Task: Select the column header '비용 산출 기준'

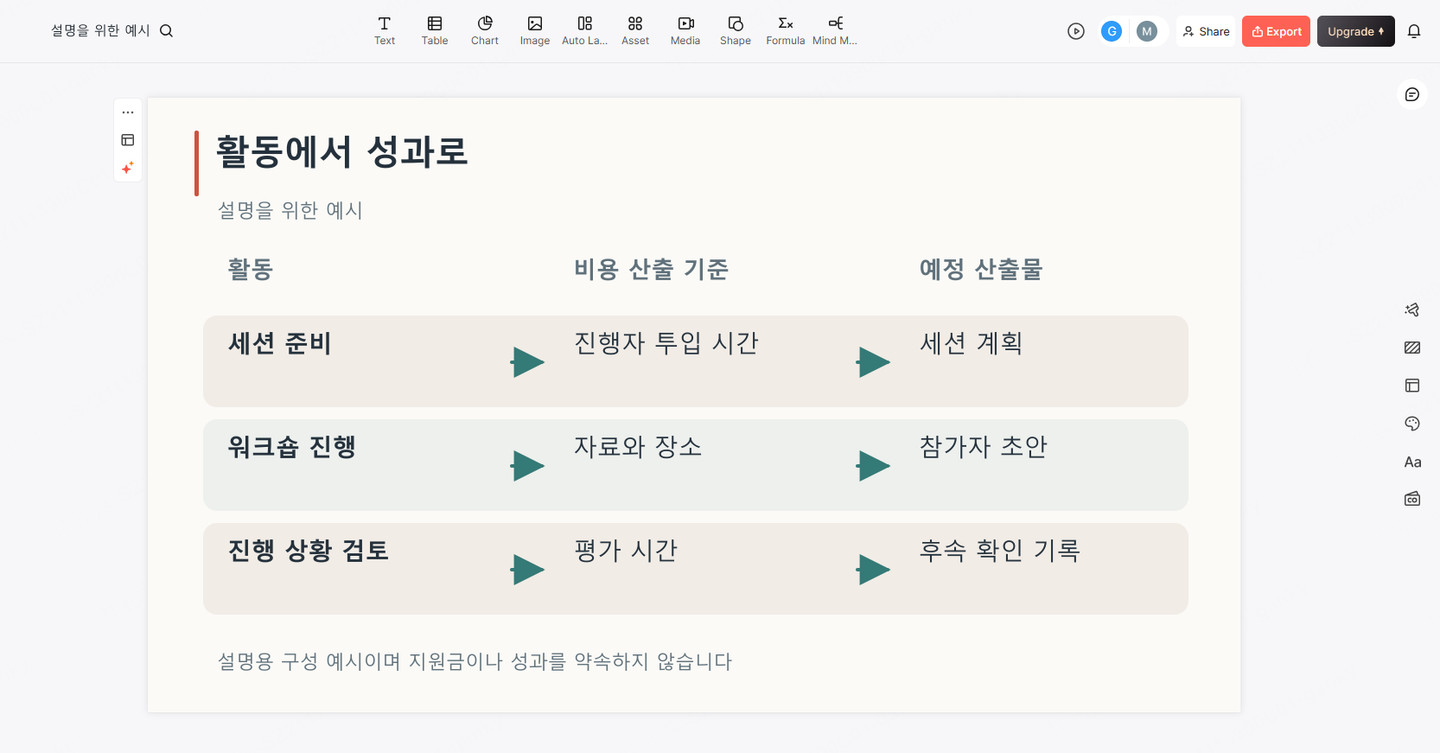Action: (x=651, y=269)
